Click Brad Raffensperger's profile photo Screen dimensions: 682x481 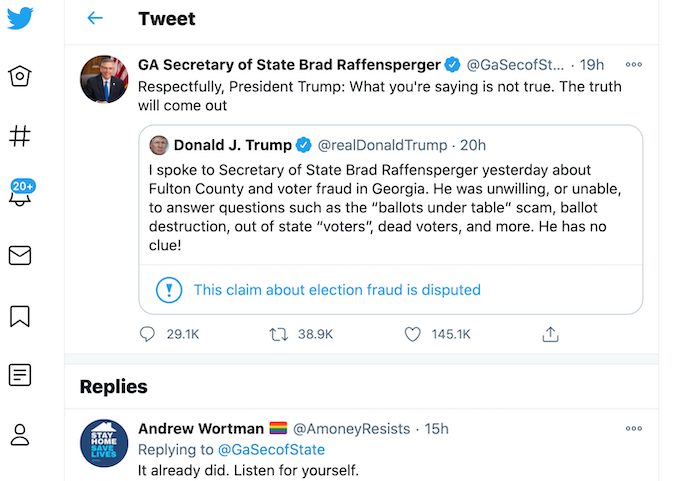104,80
